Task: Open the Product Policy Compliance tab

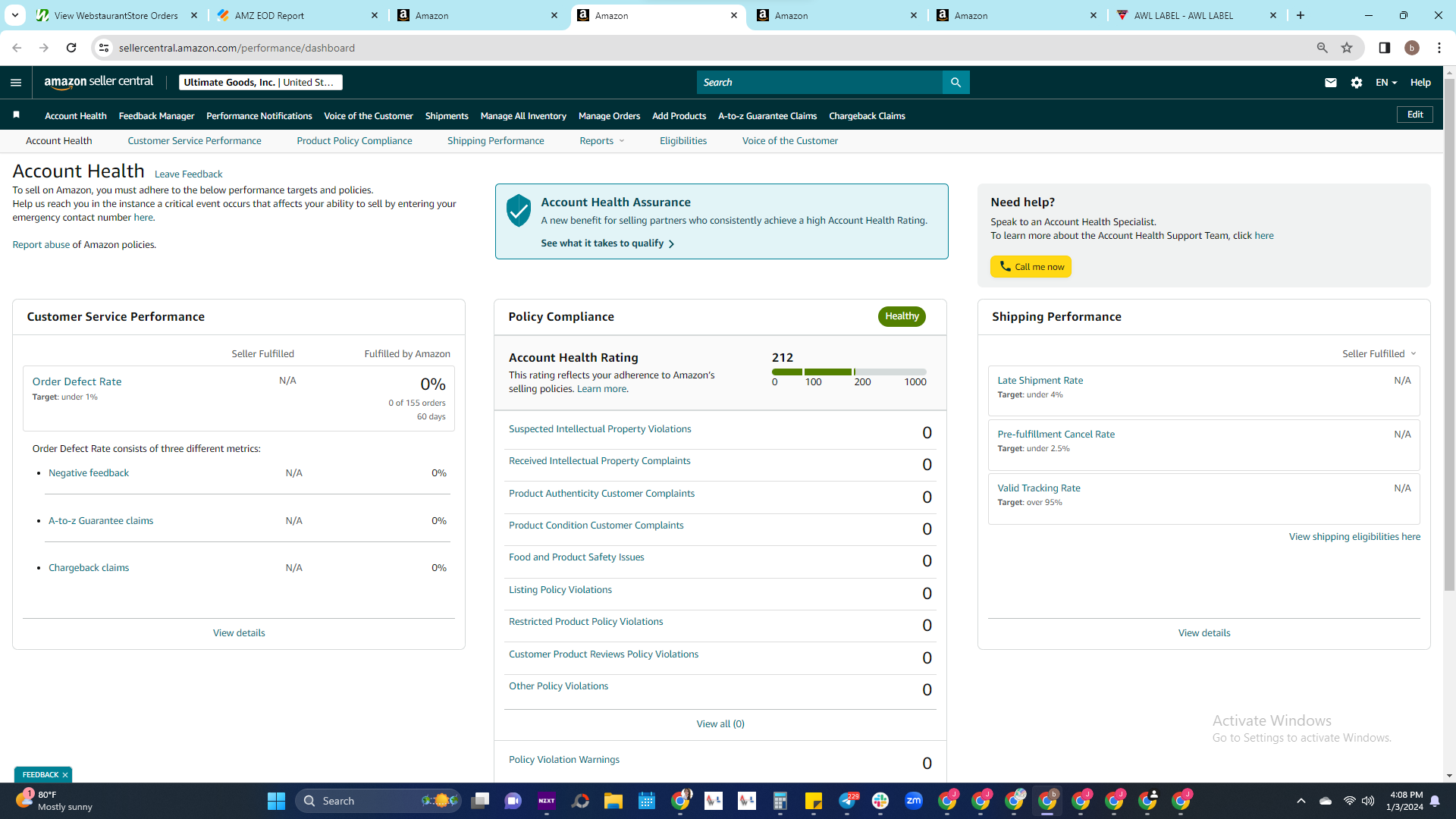Action: (354, 141)
